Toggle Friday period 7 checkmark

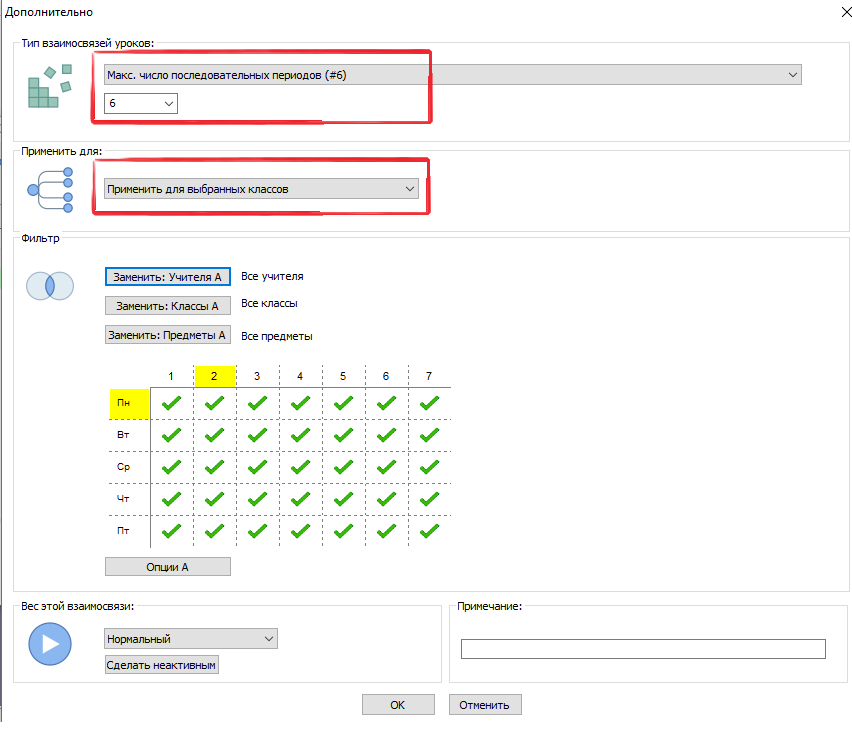pyautogui.click(x=429, y=531)
